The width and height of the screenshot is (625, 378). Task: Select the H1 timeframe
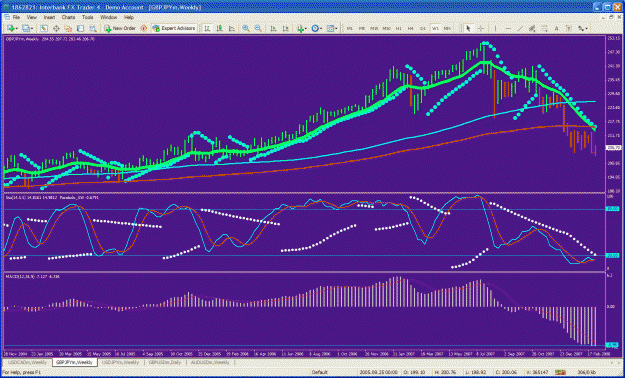point(399,28)
